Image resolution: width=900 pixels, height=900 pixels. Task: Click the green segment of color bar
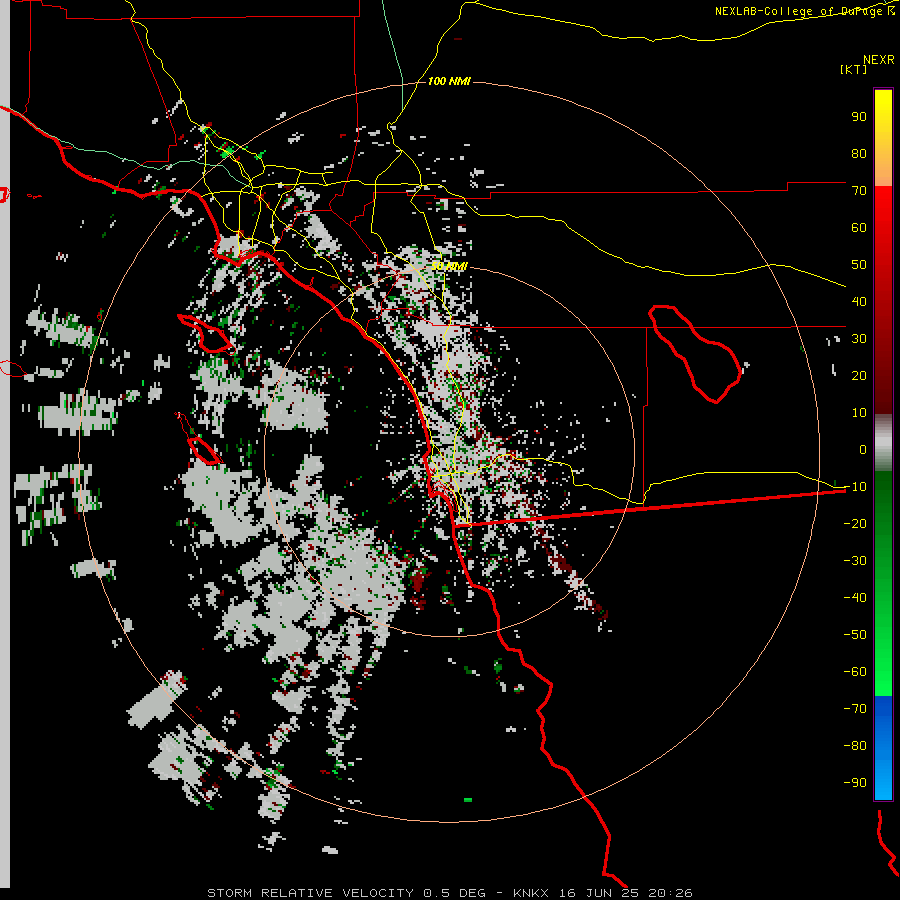click(883, 583)
